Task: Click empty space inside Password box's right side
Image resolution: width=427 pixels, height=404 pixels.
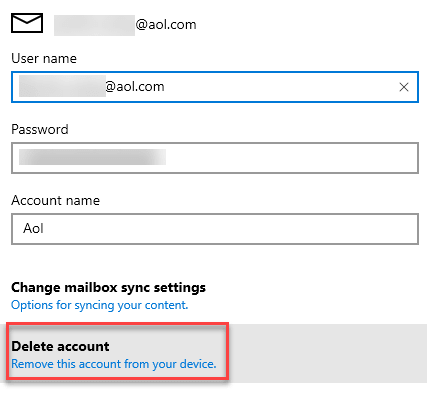Action: click(x=292, y=158)
